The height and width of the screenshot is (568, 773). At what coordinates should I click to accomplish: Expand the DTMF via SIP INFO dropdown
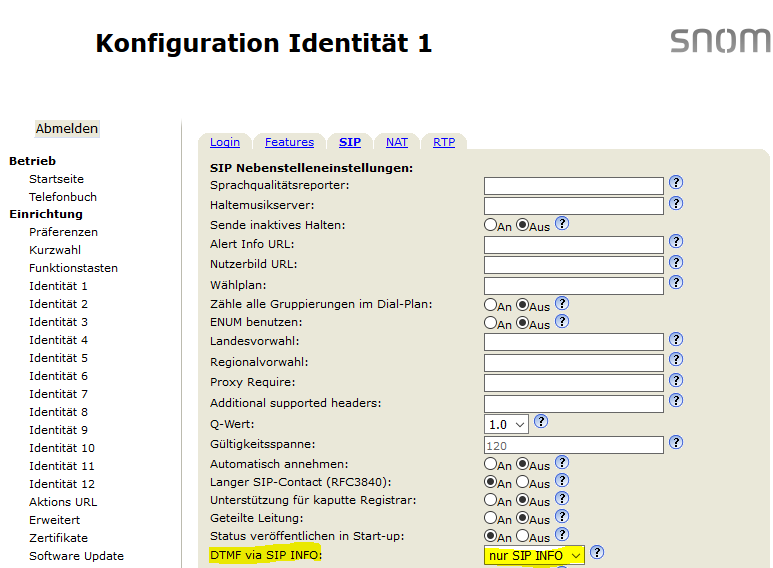(x=534, y=555)
